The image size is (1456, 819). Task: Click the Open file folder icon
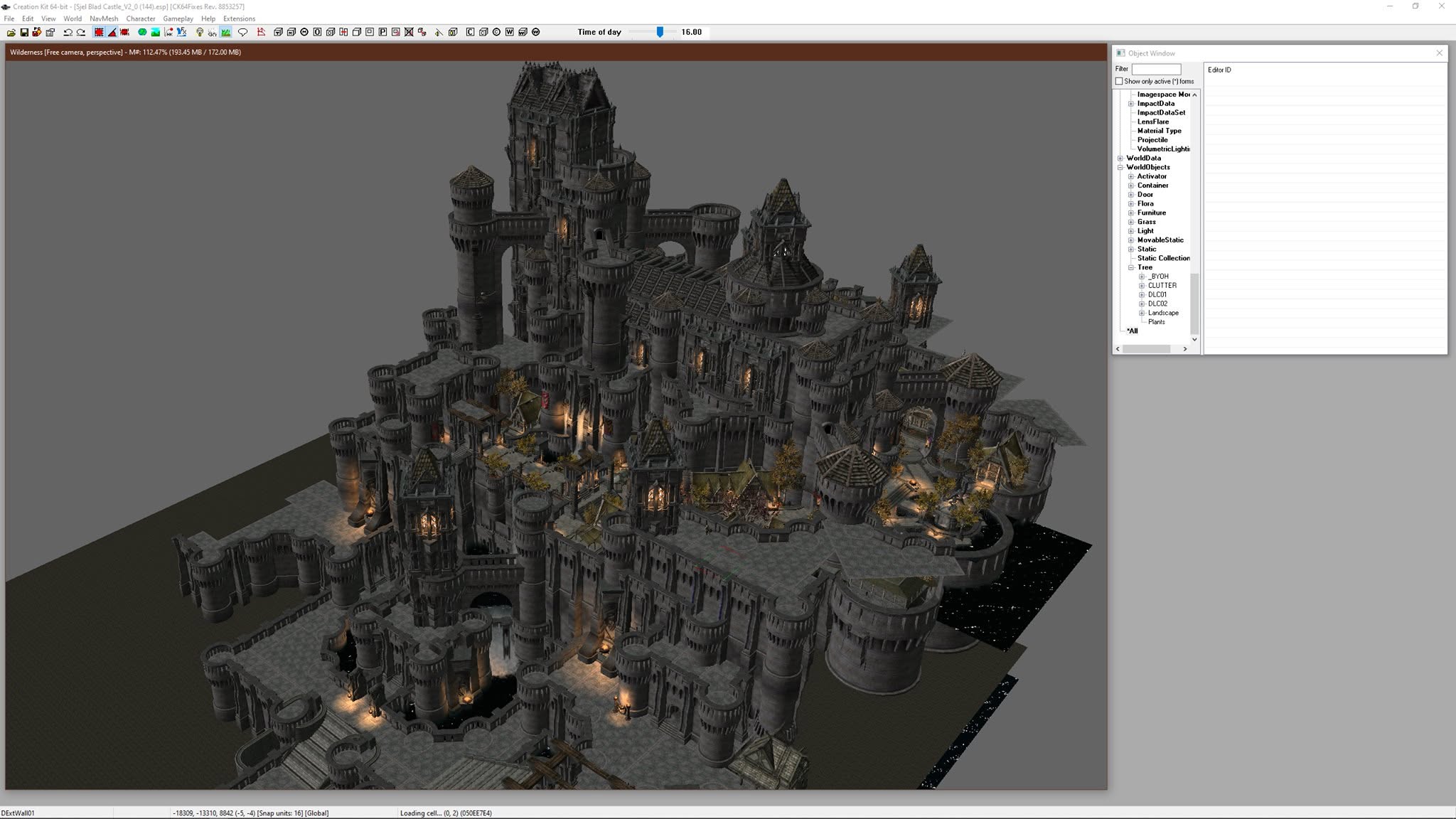11,32
